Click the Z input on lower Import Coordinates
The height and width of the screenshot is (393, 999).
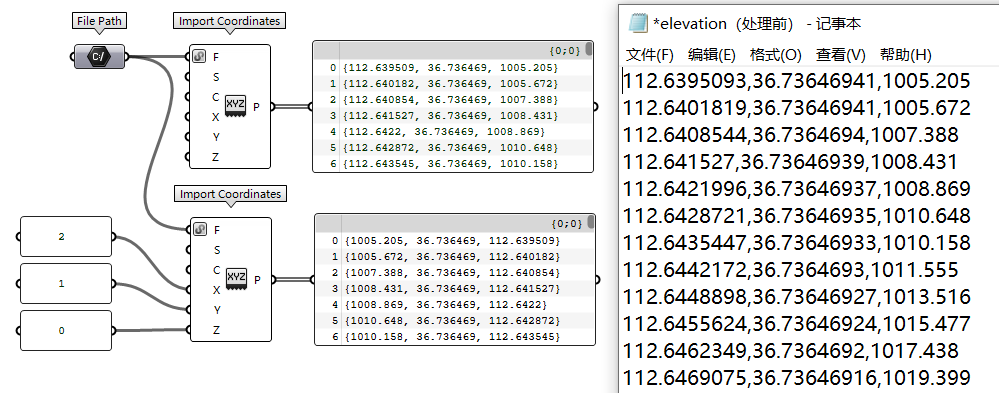click(217, 330)
